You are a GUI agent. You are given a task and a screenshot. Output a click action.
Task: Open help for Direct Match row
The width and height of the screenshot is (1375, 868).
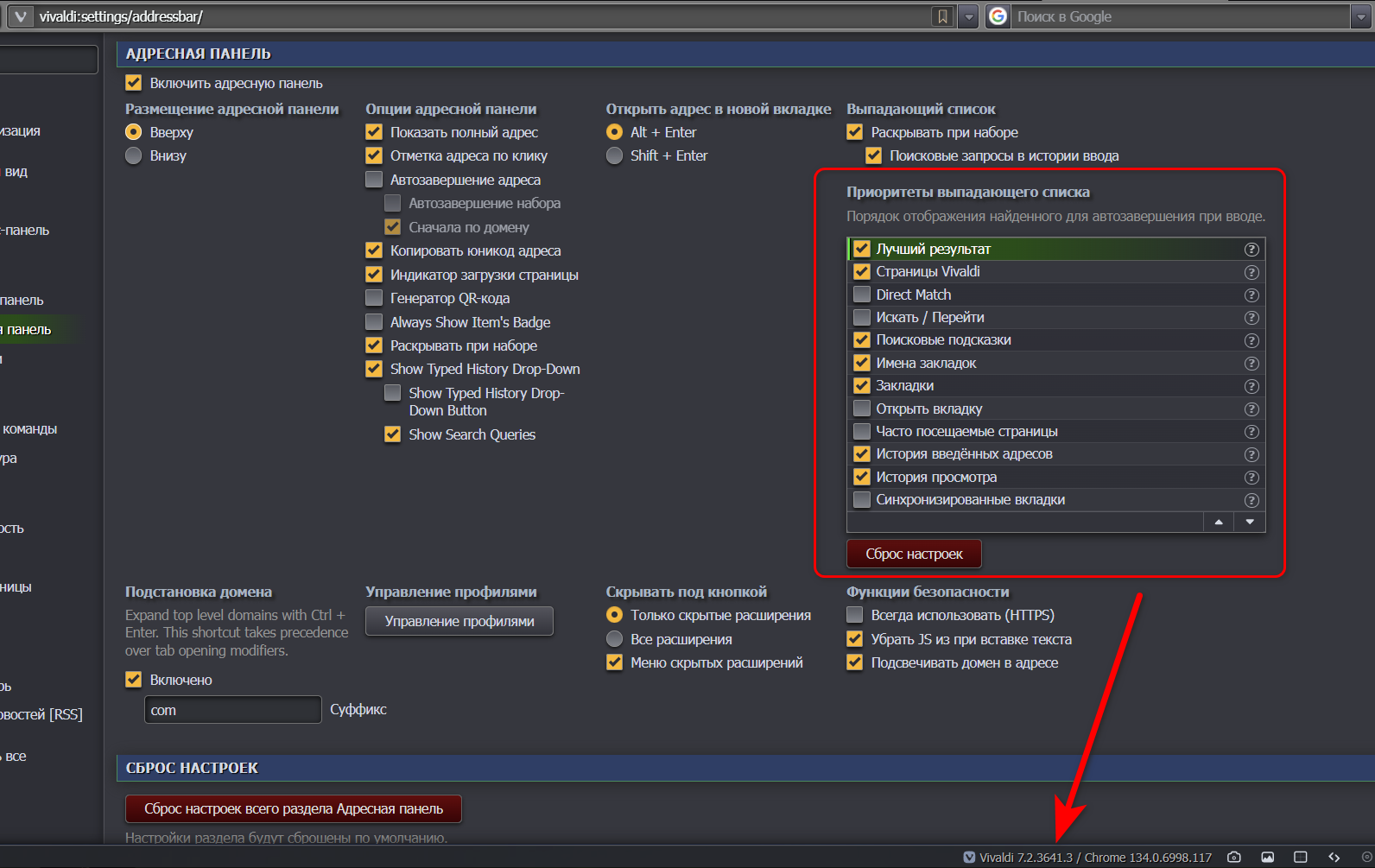pos(1251,295)
